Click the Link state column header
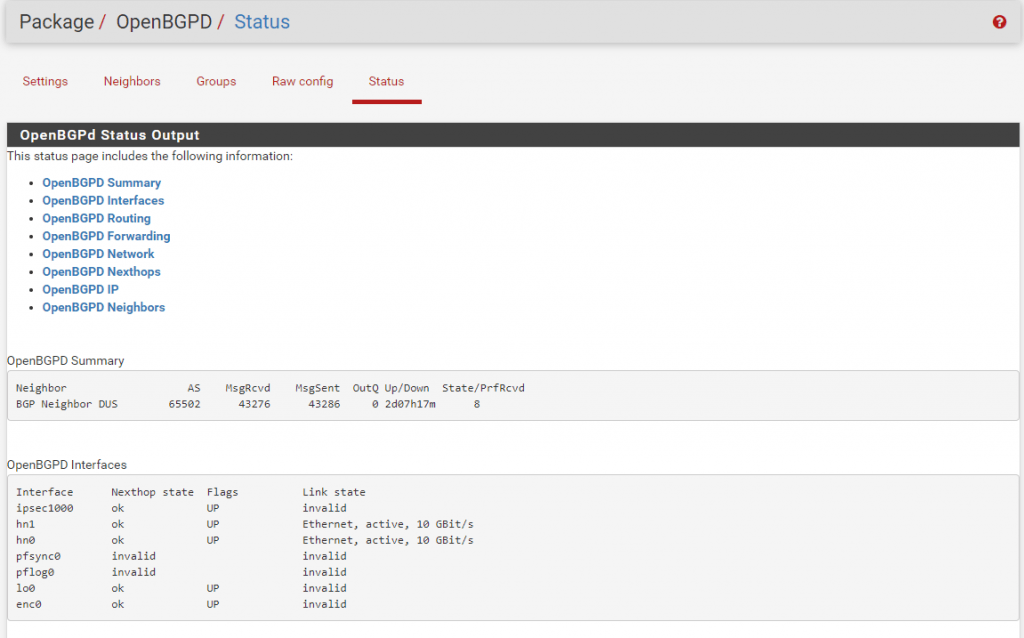 tap(334, 492)
